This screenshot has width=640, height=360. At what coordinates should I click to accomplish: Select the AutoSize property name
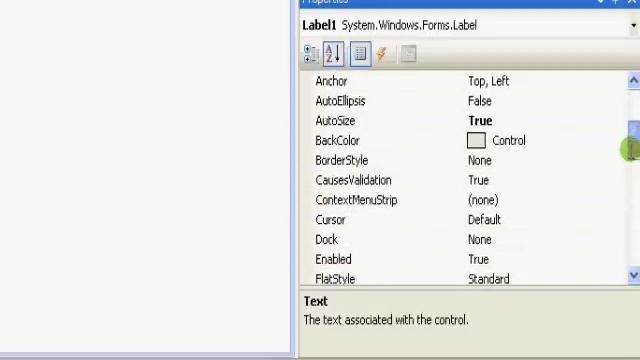click(335, 121)
